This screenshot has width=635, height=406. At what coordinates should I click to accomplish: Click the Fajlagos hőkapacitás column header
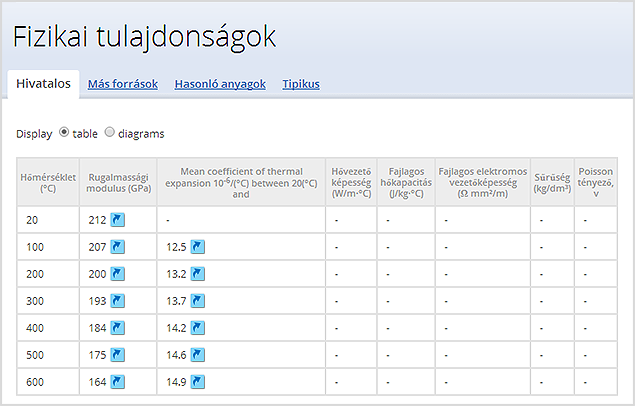pyautogui.click(x=406, y=183)
